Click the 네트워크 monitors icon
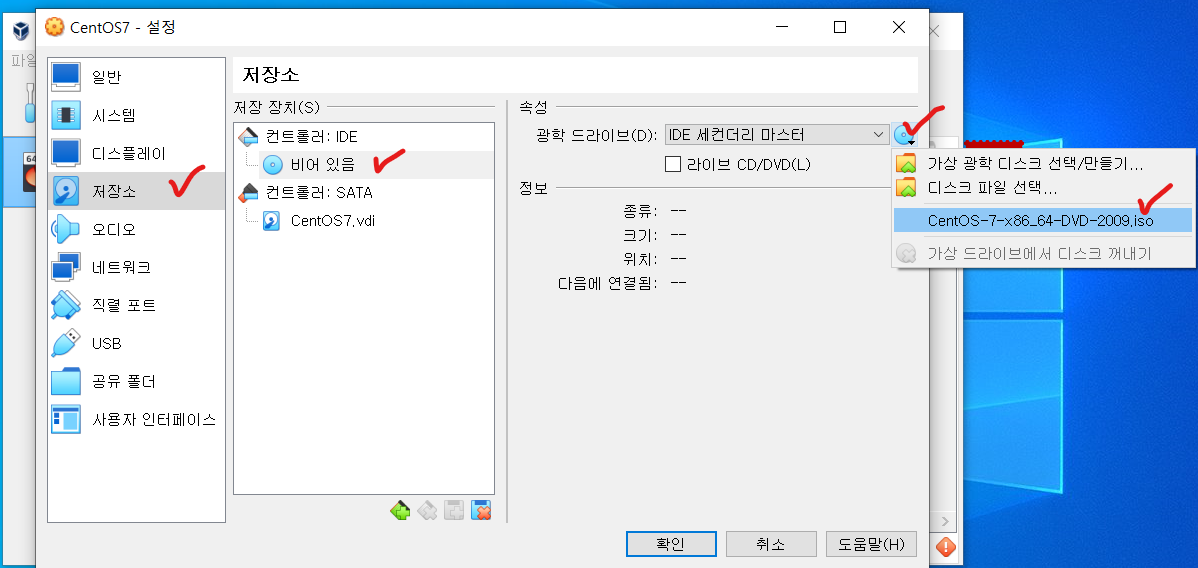 click(66, 267)
